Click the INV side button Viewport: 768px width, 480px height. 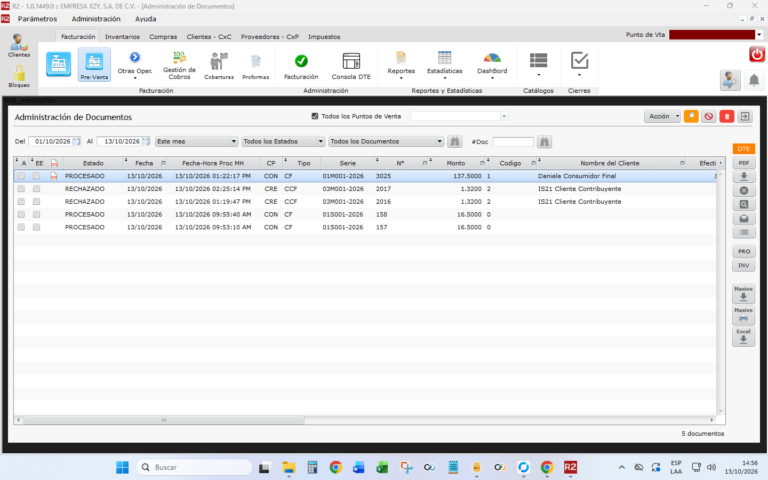click(744, 265)
